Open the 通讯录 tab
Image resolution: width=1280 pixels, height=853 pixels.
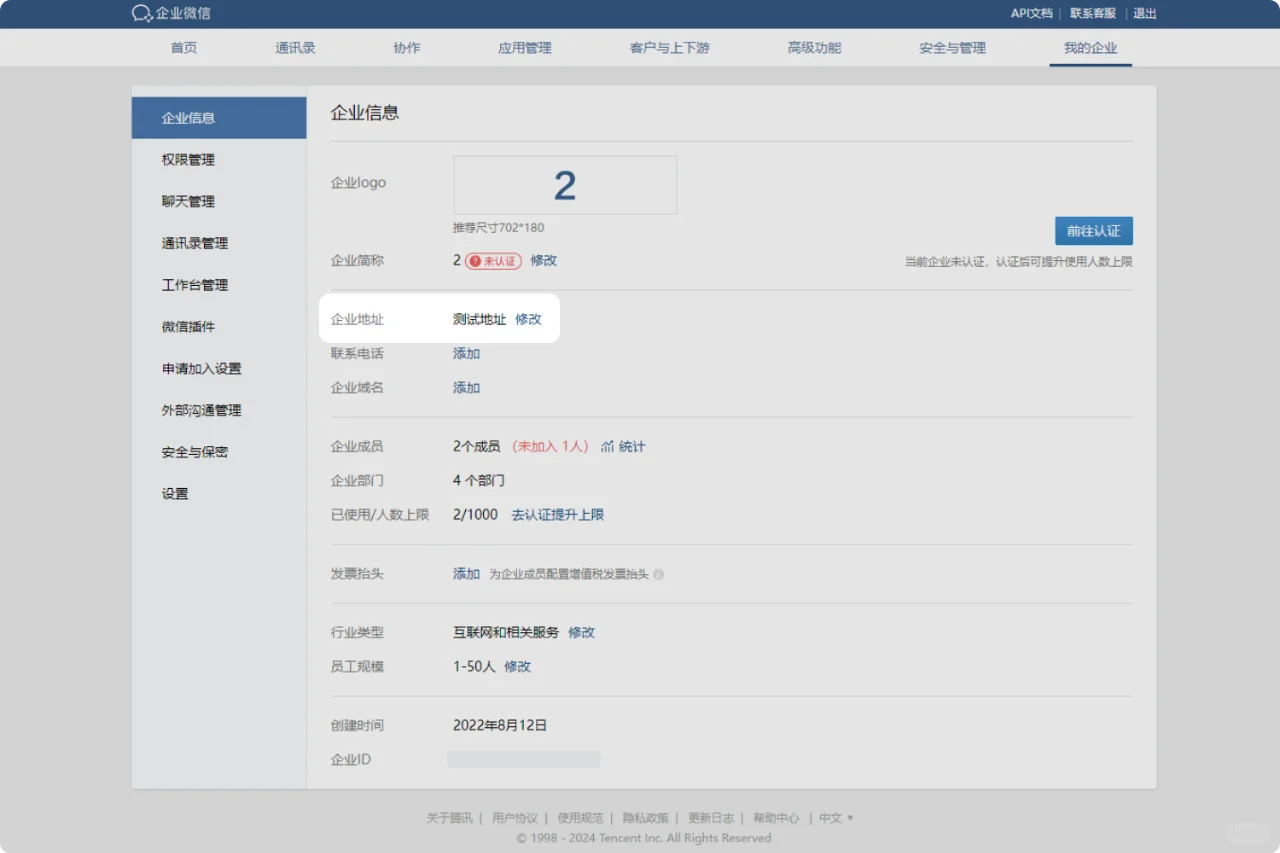(x=295, y=48)
